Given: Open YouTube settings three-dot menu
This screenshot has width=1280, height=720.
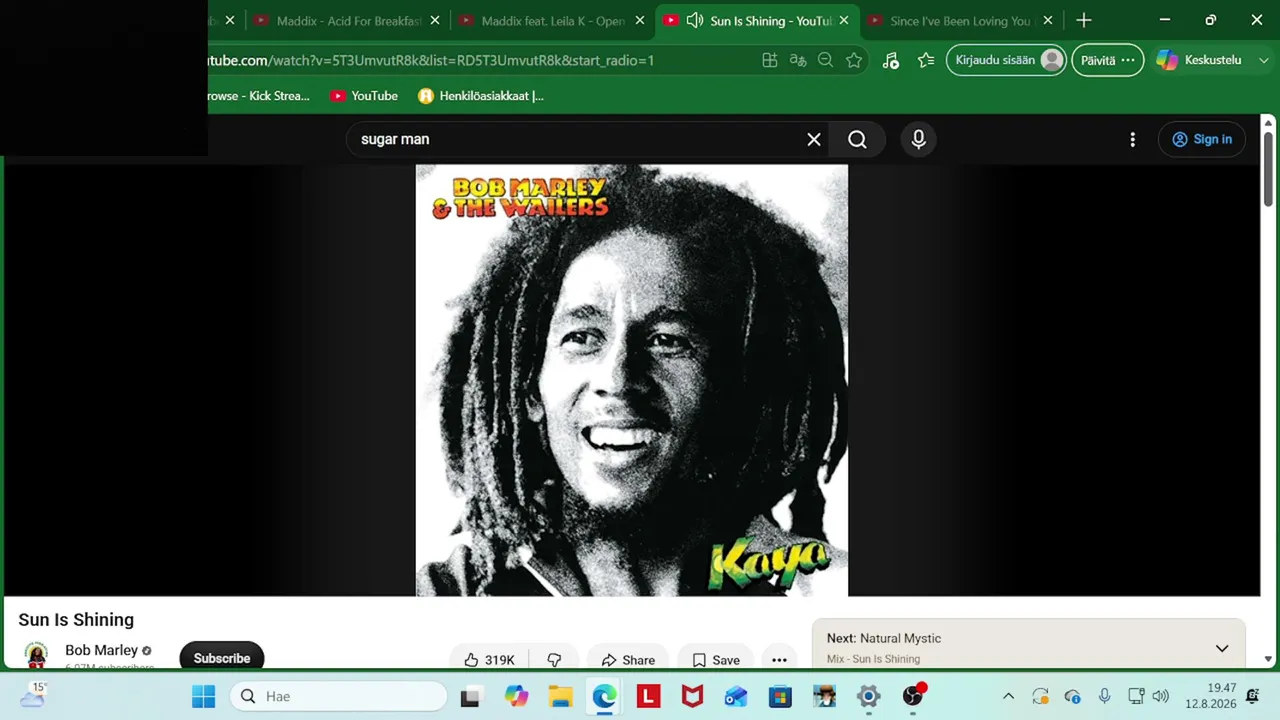Looking at the screenshot, I should click(1132, 140).
